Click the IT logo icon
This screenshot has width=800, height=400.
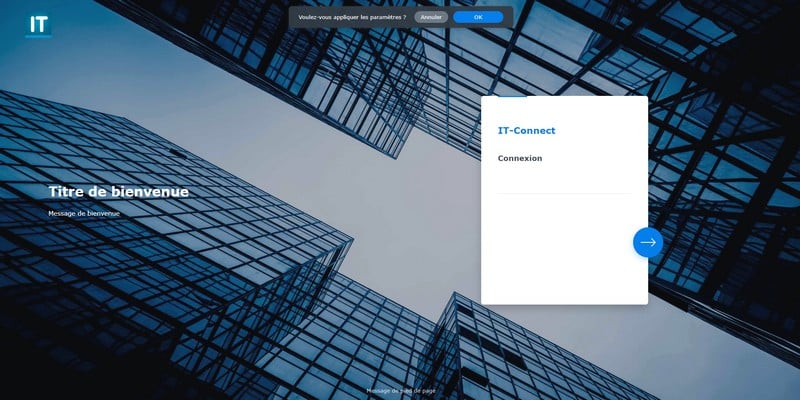pyautogui.click(x=38, y=25)
